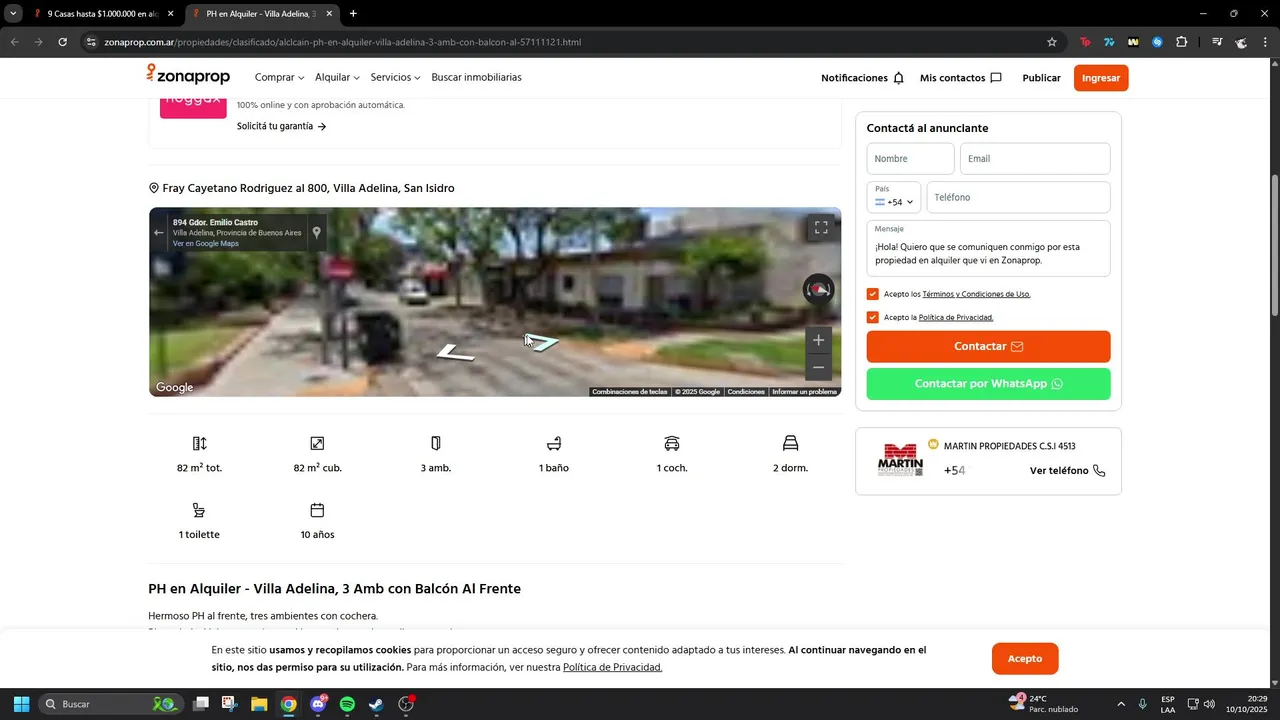
Task: Reveal number with Ver teléfono
Action: tap(1067, 470)
